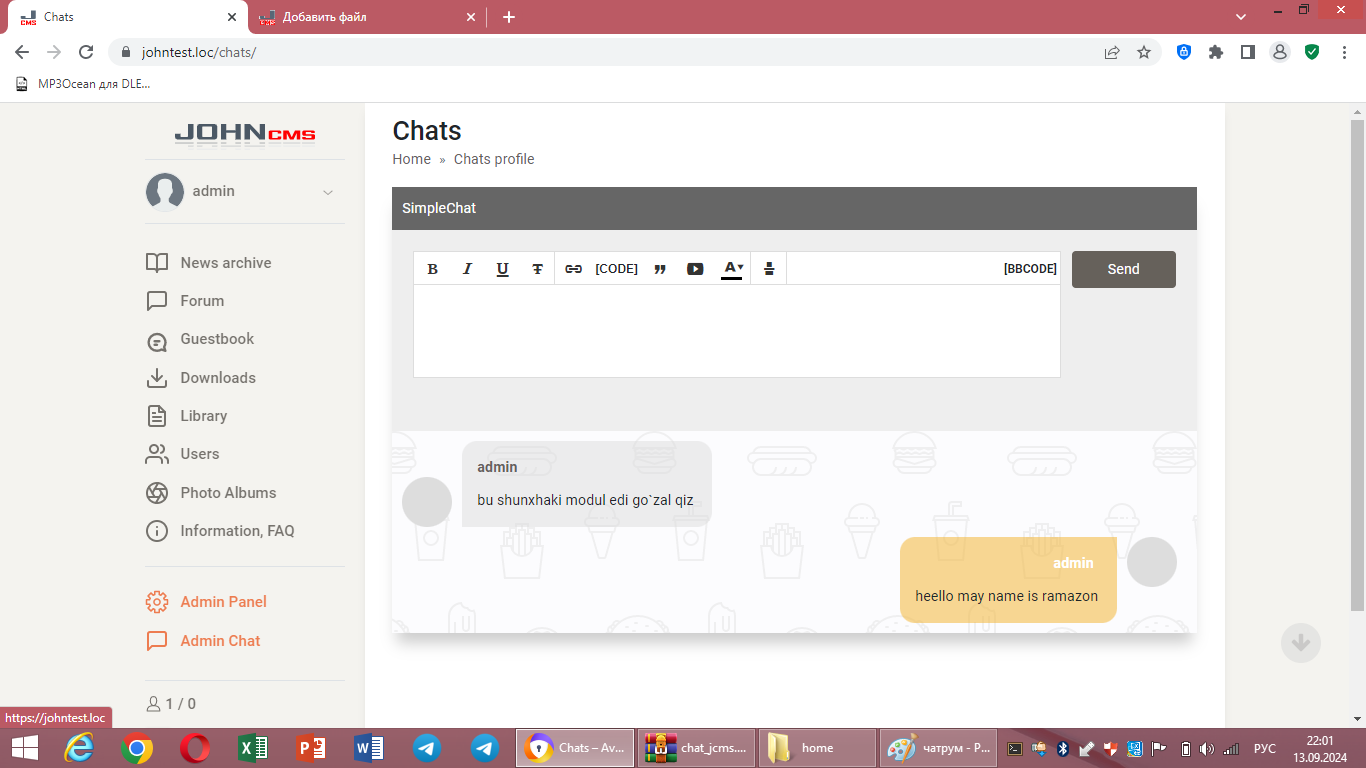This screenshot has height=768, width=1366.
Task: Open Admin Chat from the sidebar
Action: click(x=220, y=641)
